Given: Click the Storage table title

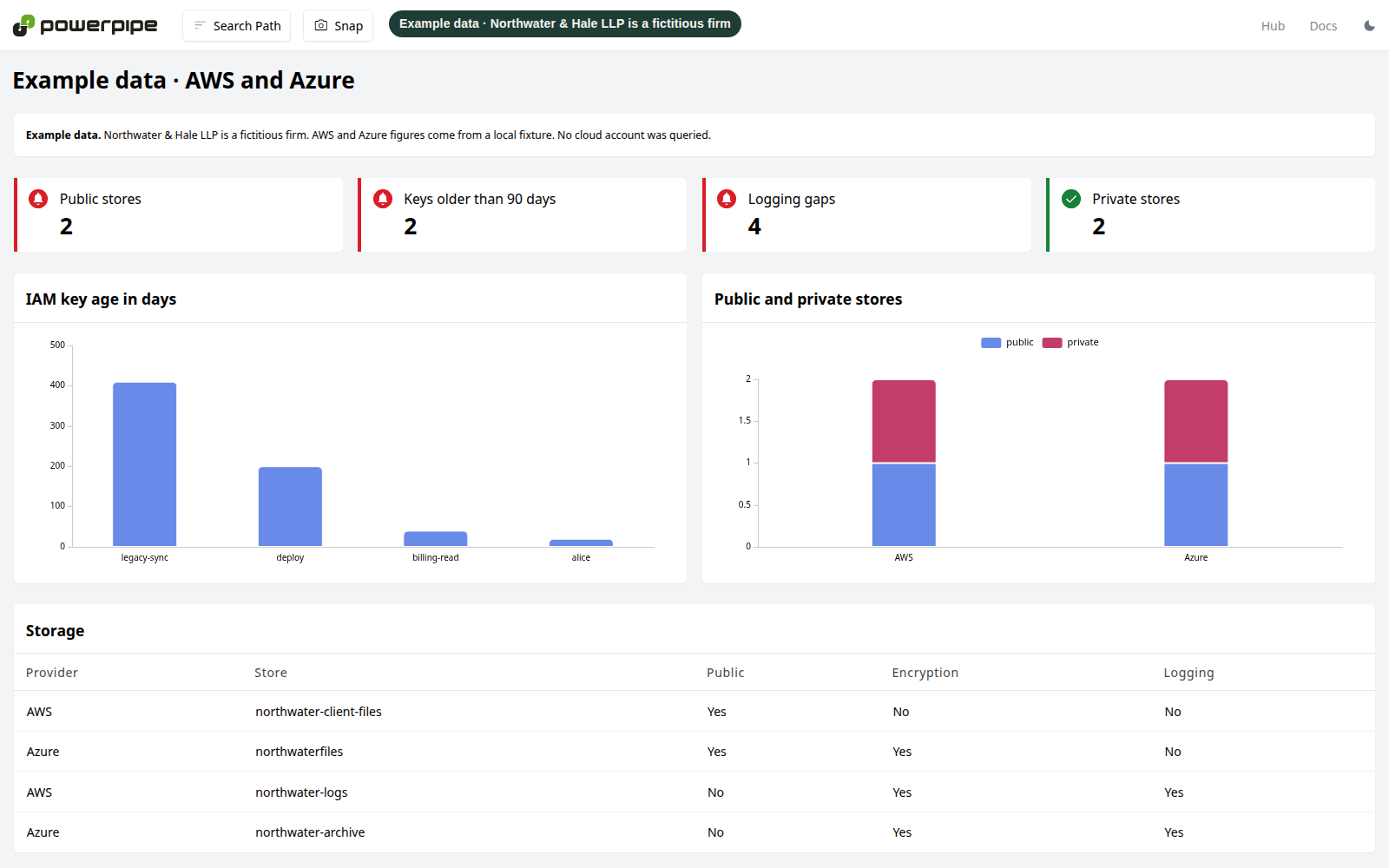Looking at the screenshot, I should (x=55, y=631).
